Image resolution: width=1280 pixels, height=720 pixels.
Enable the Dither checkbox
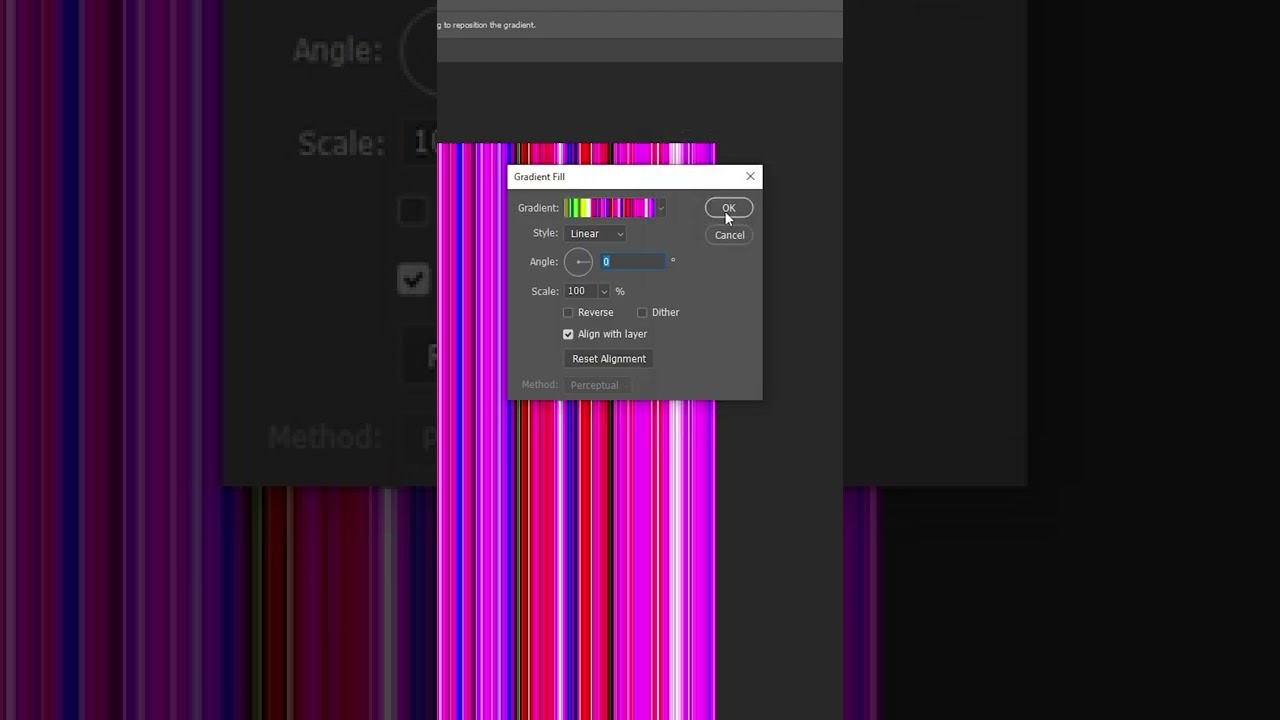coord(642,312)
